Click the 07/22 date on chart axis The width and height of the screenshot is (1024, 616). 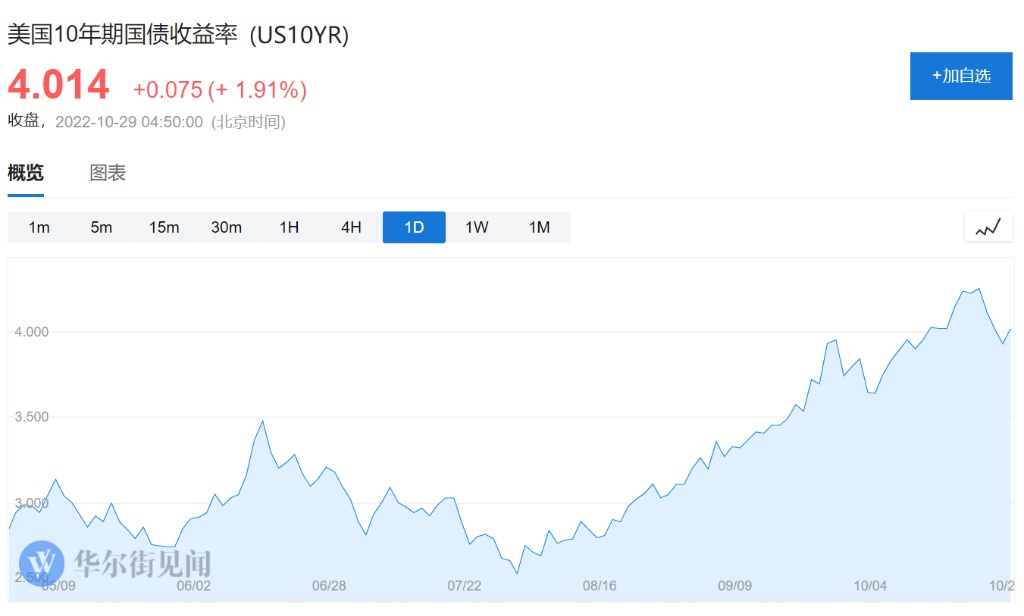pyautogui.click(x=465, y=585)
